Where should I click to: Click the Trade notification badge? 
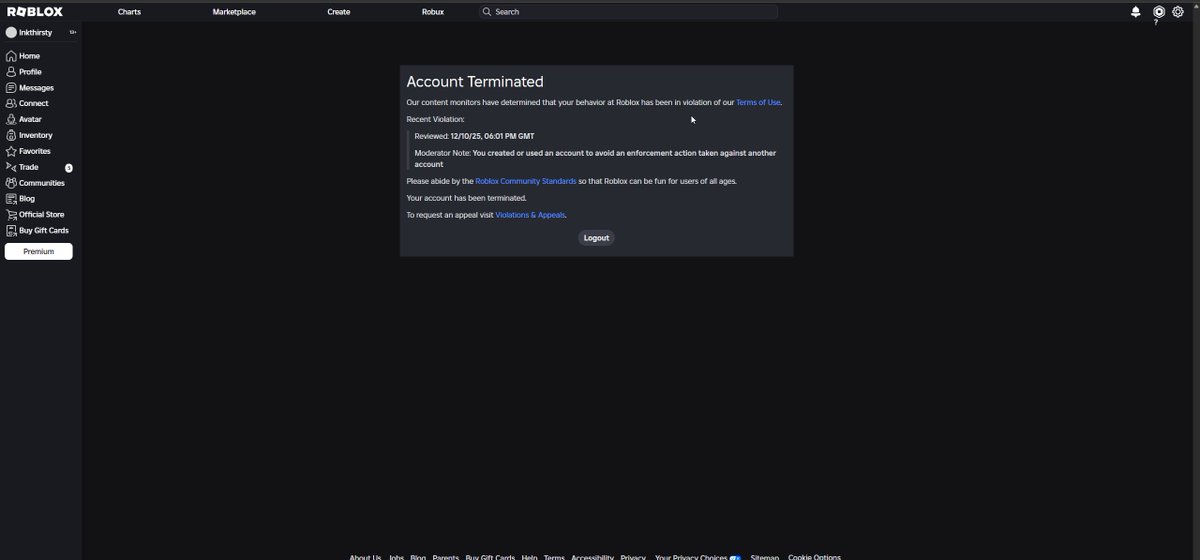69,168
